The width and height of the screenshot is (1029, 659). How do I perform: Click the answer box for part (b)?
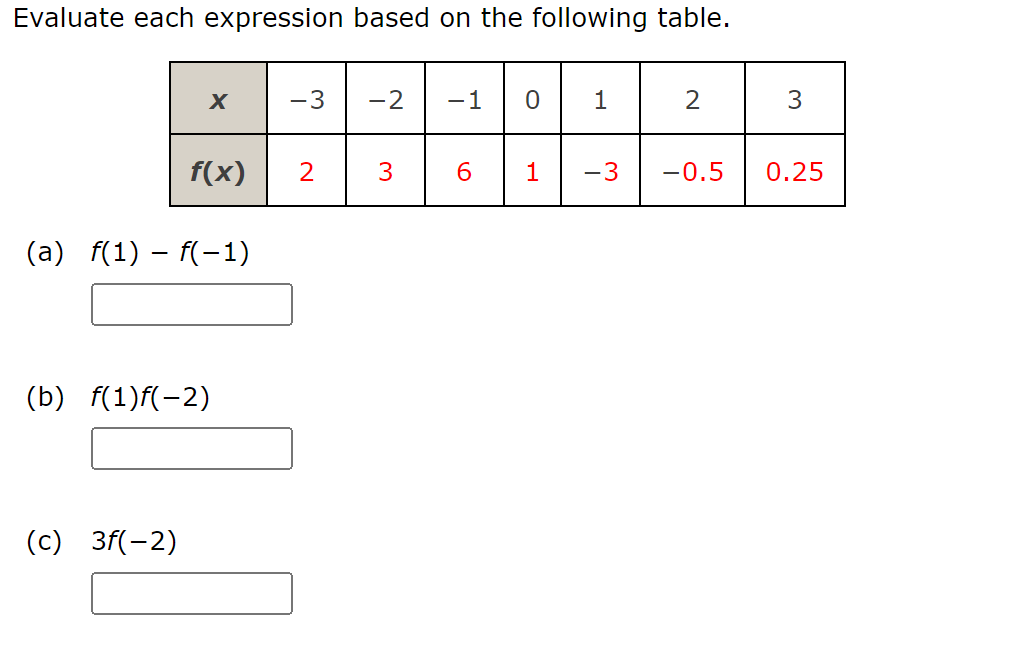[x=191, y=448]
